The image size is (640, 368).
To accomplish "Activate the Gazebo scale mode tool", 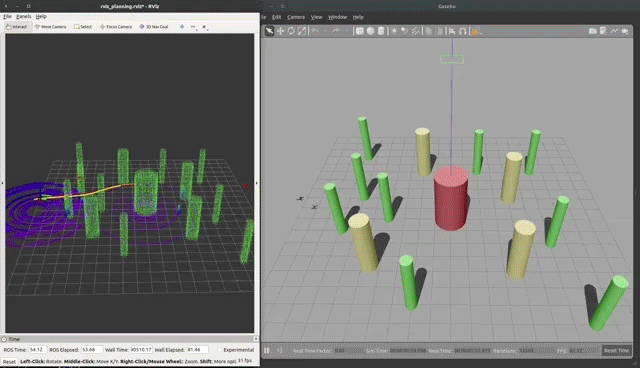I will point(302,31).
